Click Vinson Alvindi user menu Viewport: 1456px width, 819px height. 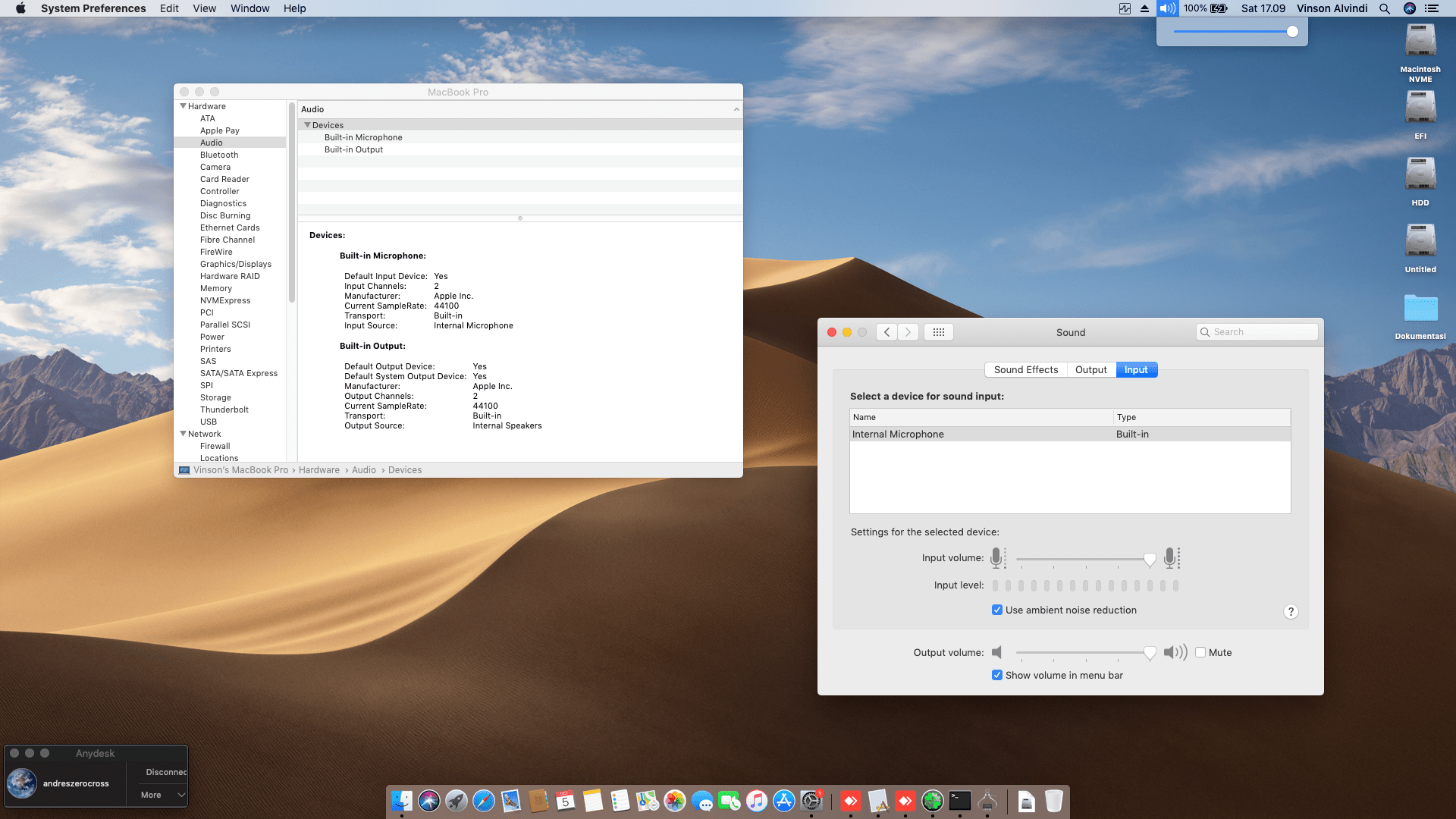(1332, 8)
